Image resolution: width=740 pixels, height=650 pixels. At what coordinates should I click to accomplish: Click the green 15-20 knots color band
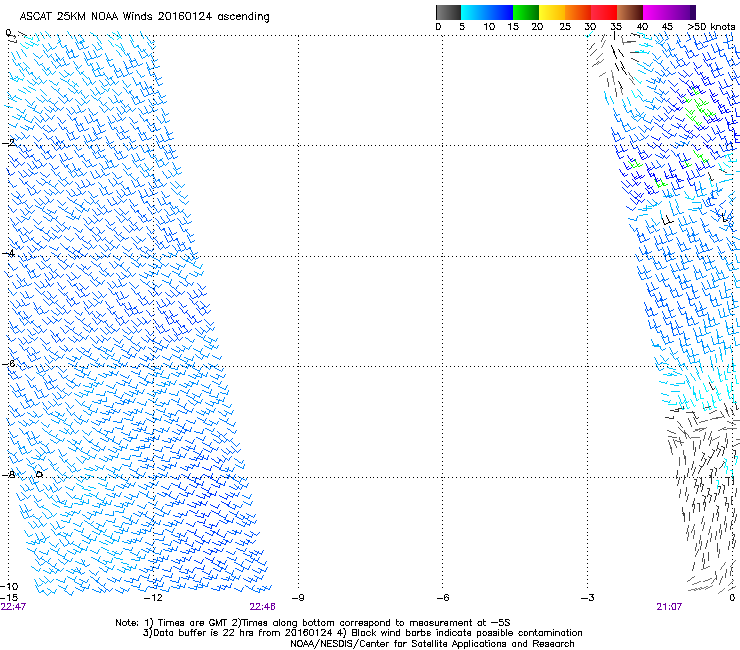(x=526, y=12)
